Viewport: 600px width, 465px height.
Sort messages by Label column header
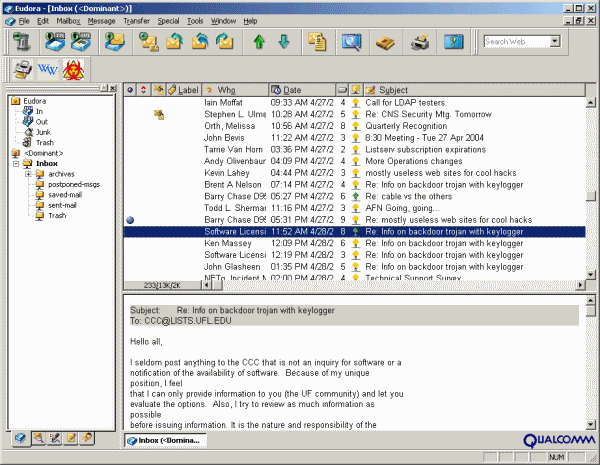(184, 90)
